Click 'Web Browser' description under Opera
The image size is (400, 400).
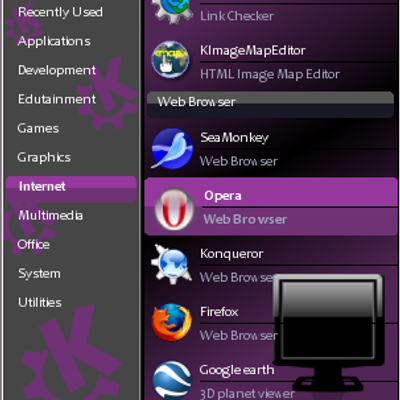click(x=245, y=219)
